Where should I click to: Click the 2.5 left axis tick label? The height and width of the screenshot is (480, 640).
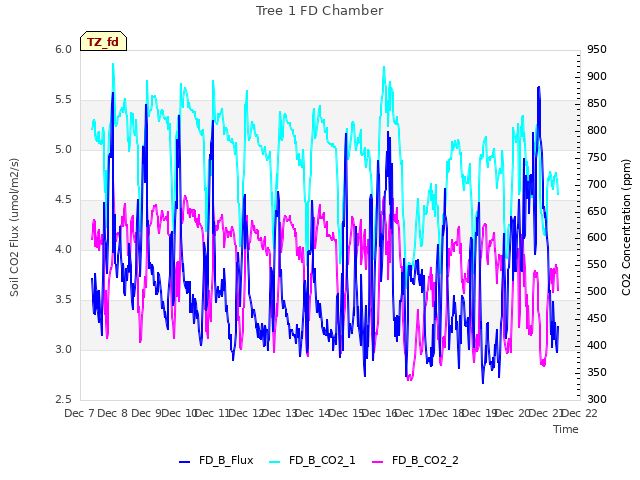tap(64, 400)
